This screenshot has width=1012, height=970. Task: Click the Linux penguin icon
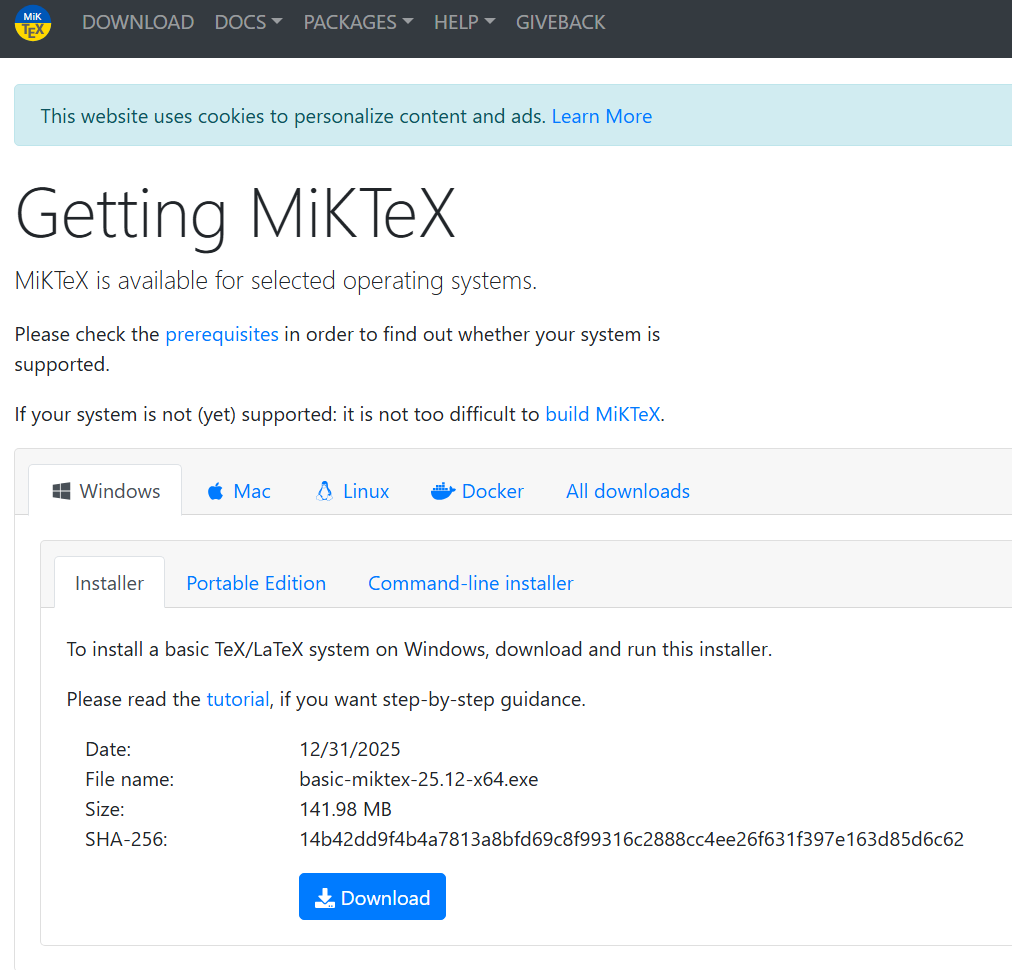click(325, 491)
